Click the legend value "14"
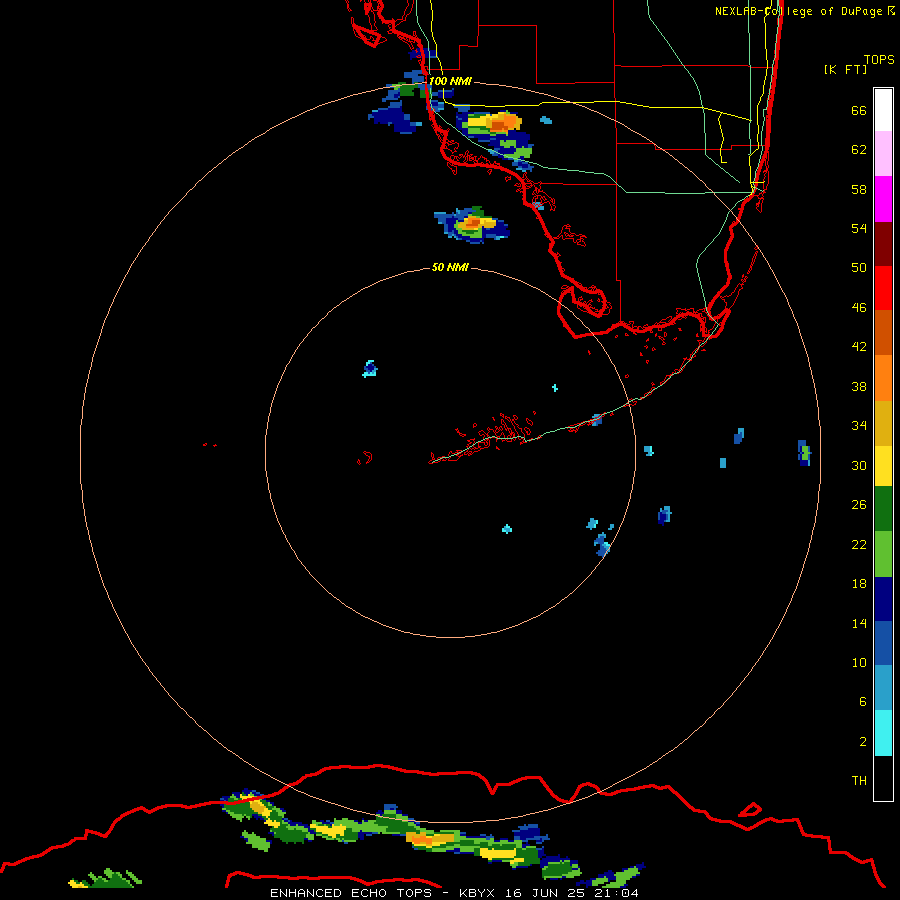Image resolution: width=900 pixels, height=900 pixels. pos(859,623)
